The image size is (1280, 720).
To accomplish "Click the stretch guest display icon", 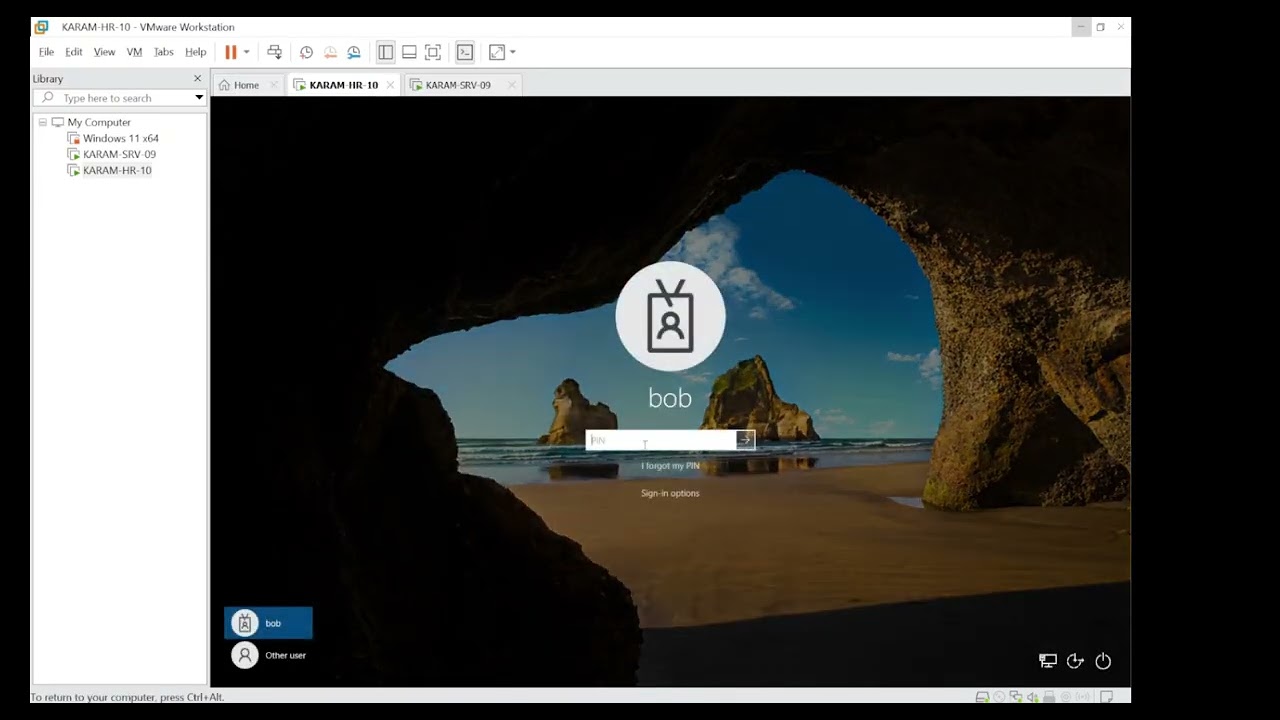I will coord(497,52).
